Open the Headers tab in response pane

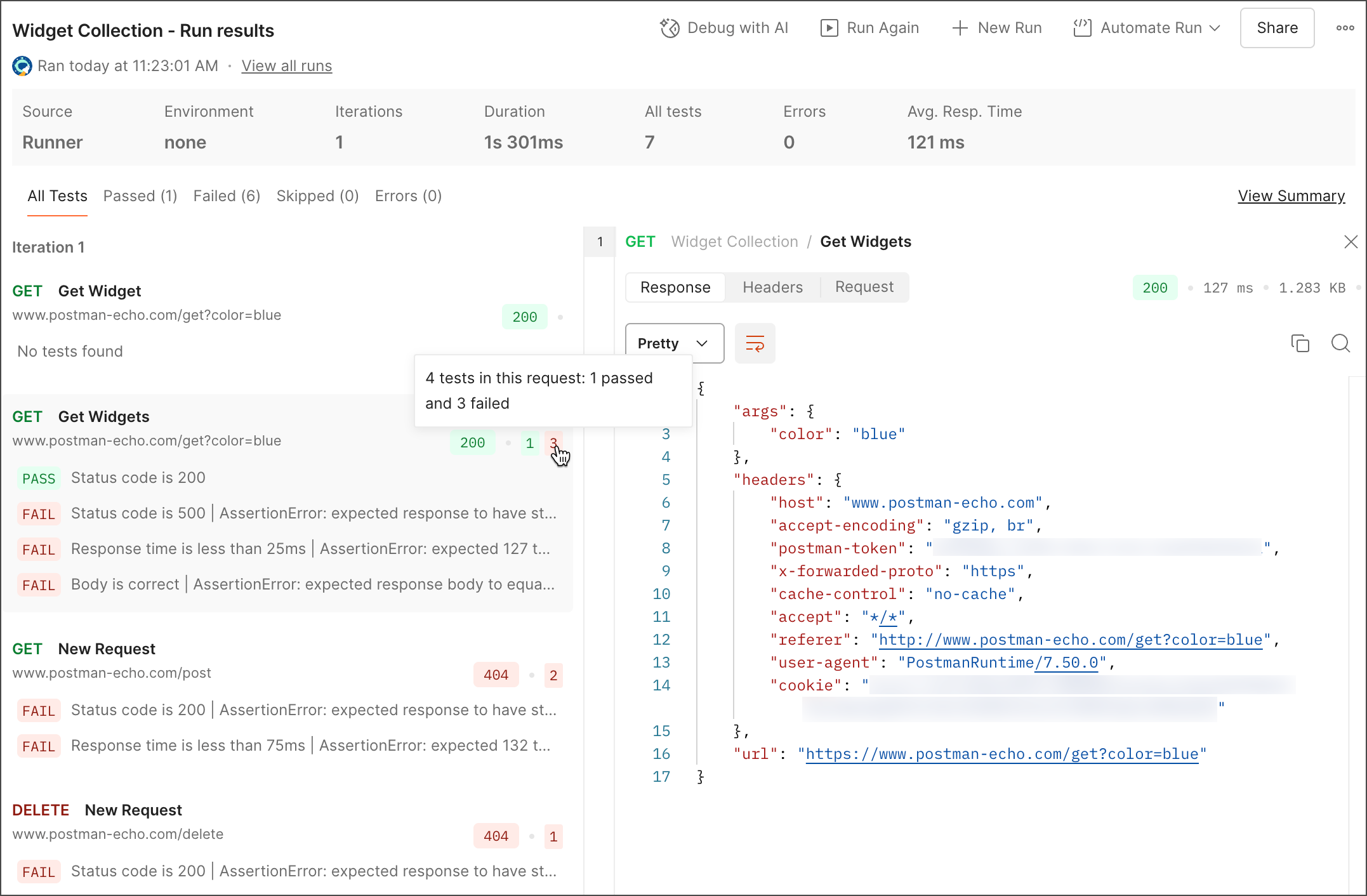coord(772,287)
